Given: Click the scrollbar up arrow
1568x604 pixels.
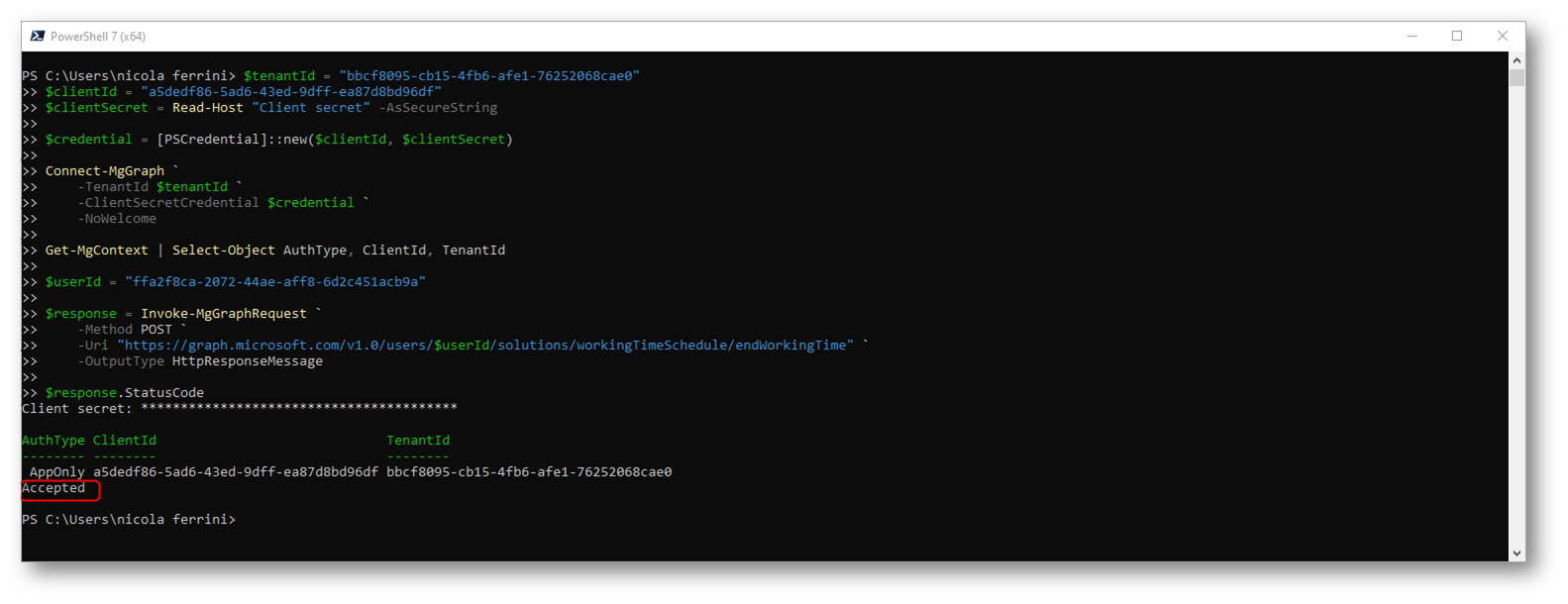Looking at the screenshot, I should (1516, 60).
